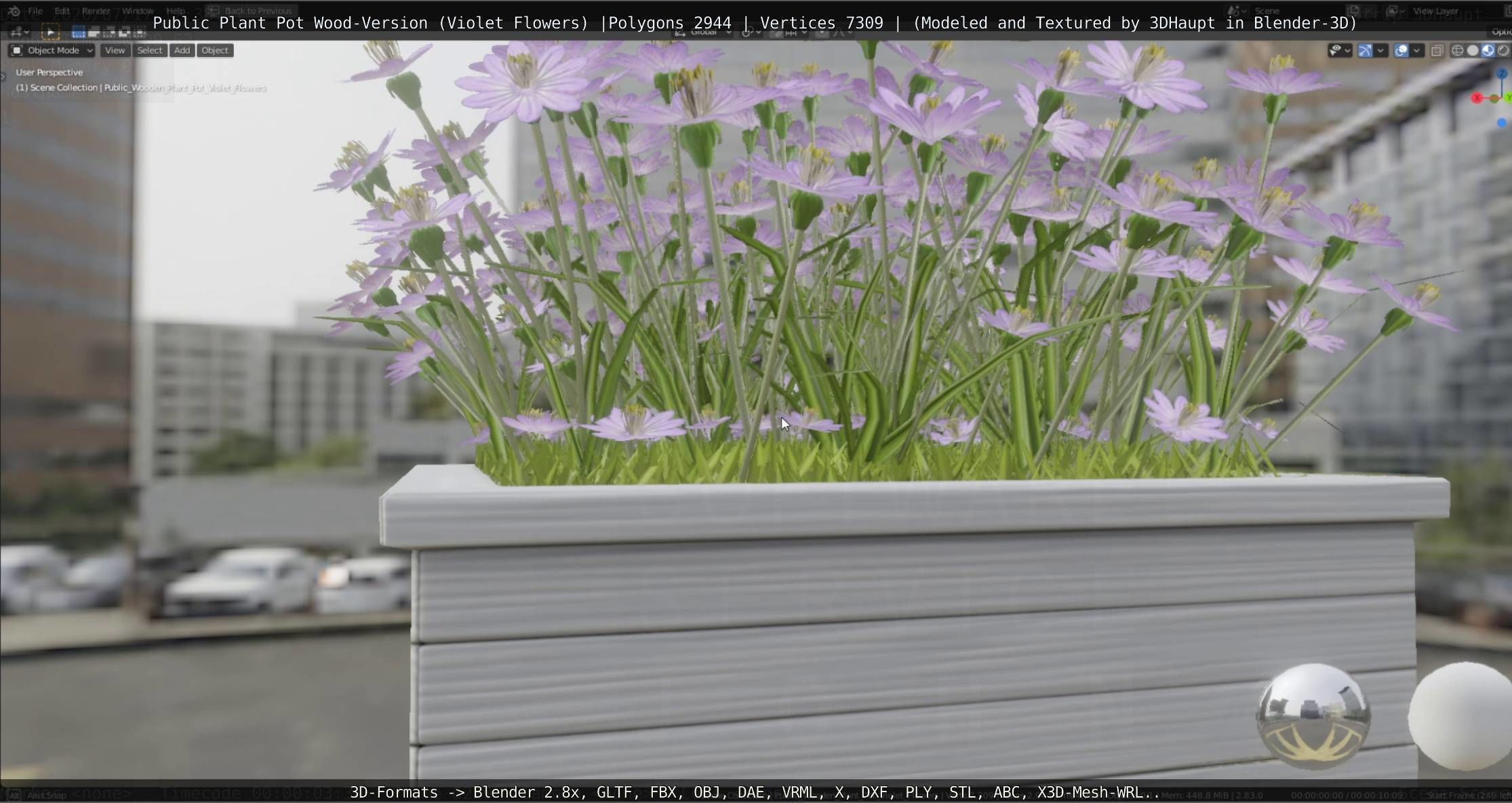The height and width of the screenshot is (803, 1512).
Task: Open the viewport Select menu
Action: (149, 50)
